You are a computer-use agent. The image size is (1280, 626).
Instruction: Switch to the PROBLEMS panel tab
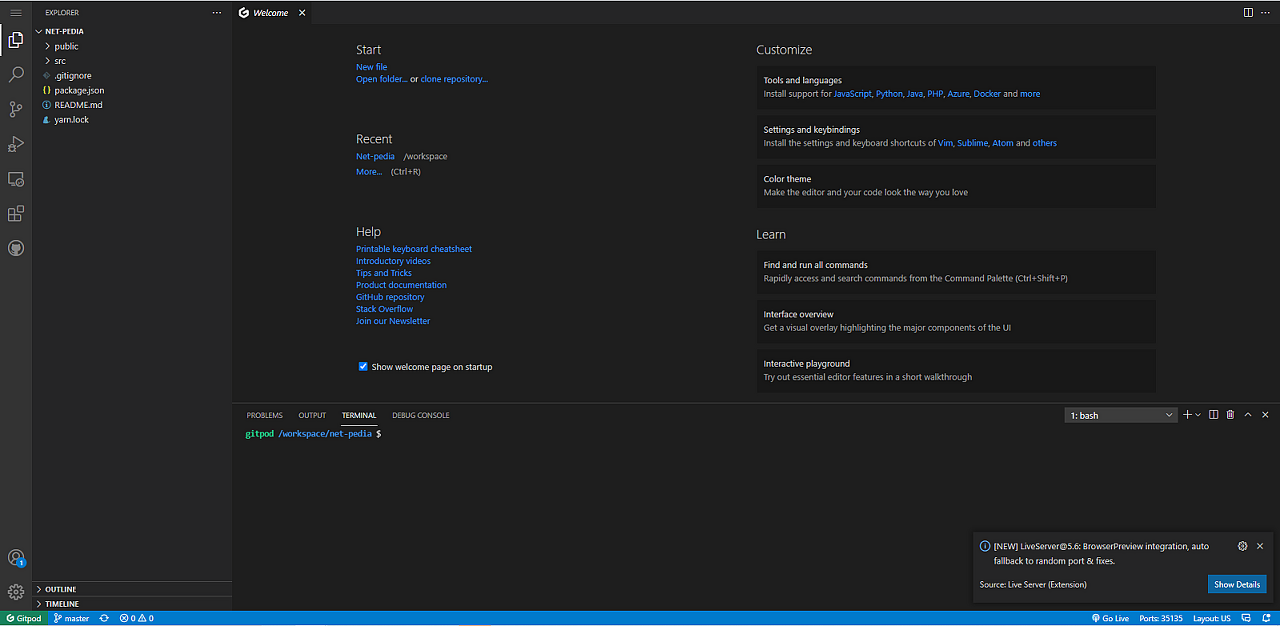point(265,415)
